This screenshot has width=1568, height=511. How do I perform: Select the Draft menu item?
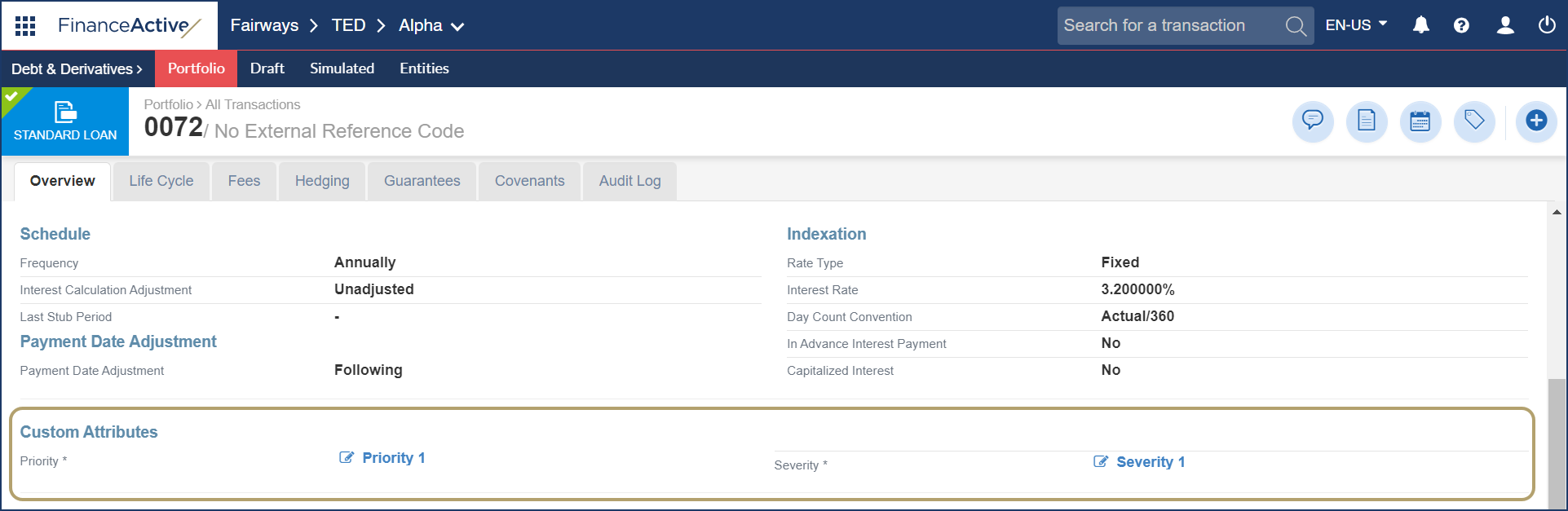pyautogui.click(x=267, y=68)
